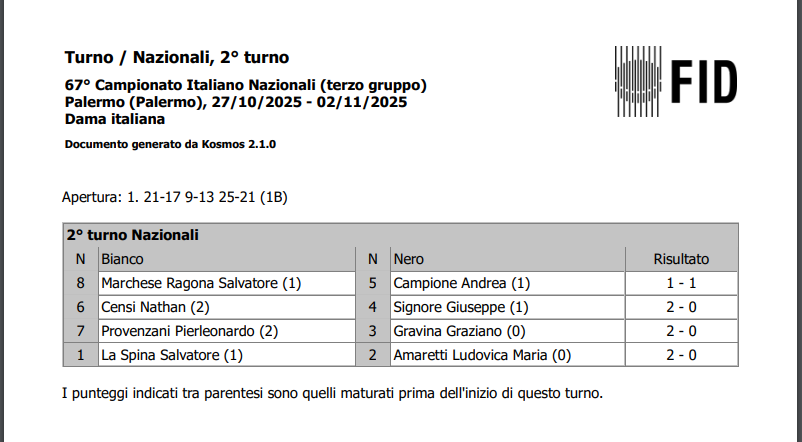Select player Marchese Ragona Salvatore
This screenshot has width=802, height=442.
201,283
